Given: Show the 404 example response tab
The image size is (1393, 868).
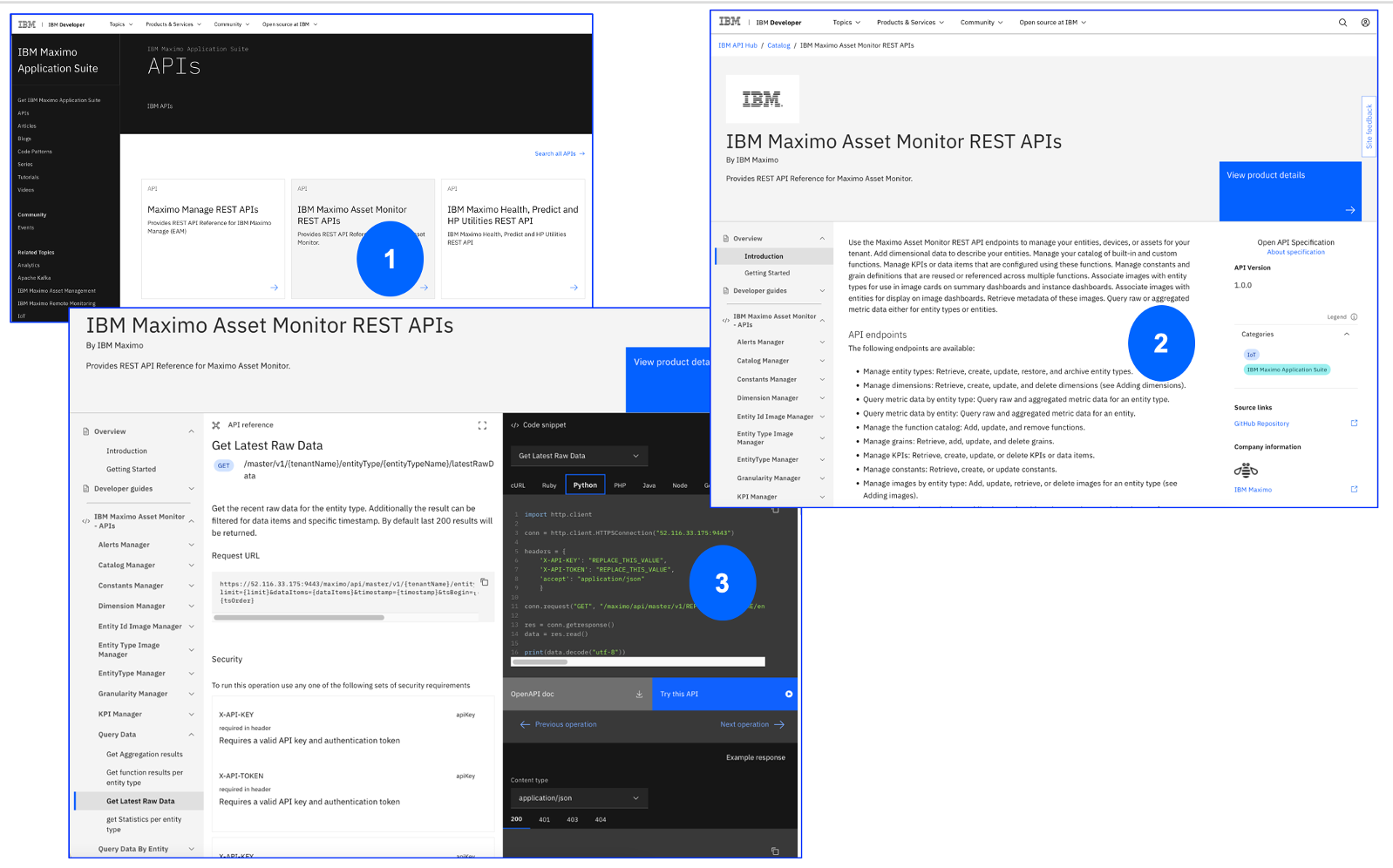Looking at the screenshot, I should coord(601,820).
